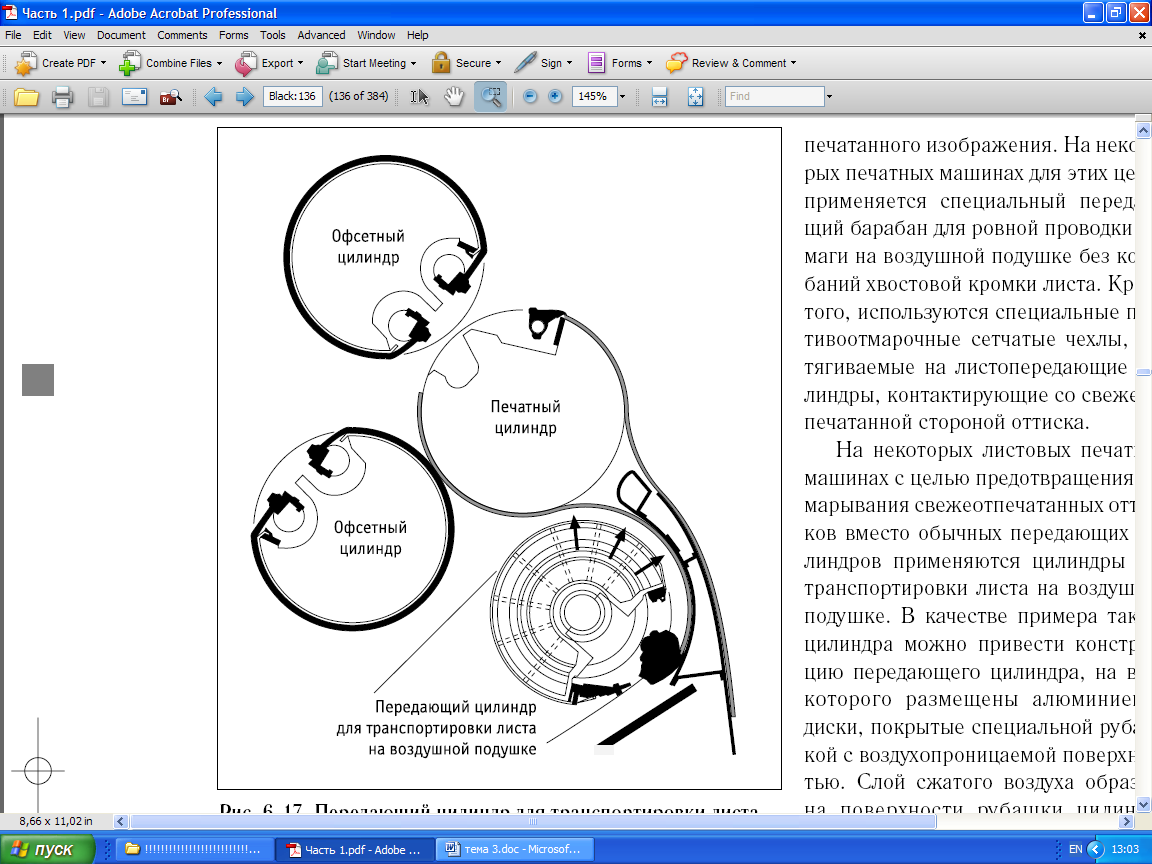Choose the Marquee Zoom tool
1152x864 pixels.
[x=490, y=96]
